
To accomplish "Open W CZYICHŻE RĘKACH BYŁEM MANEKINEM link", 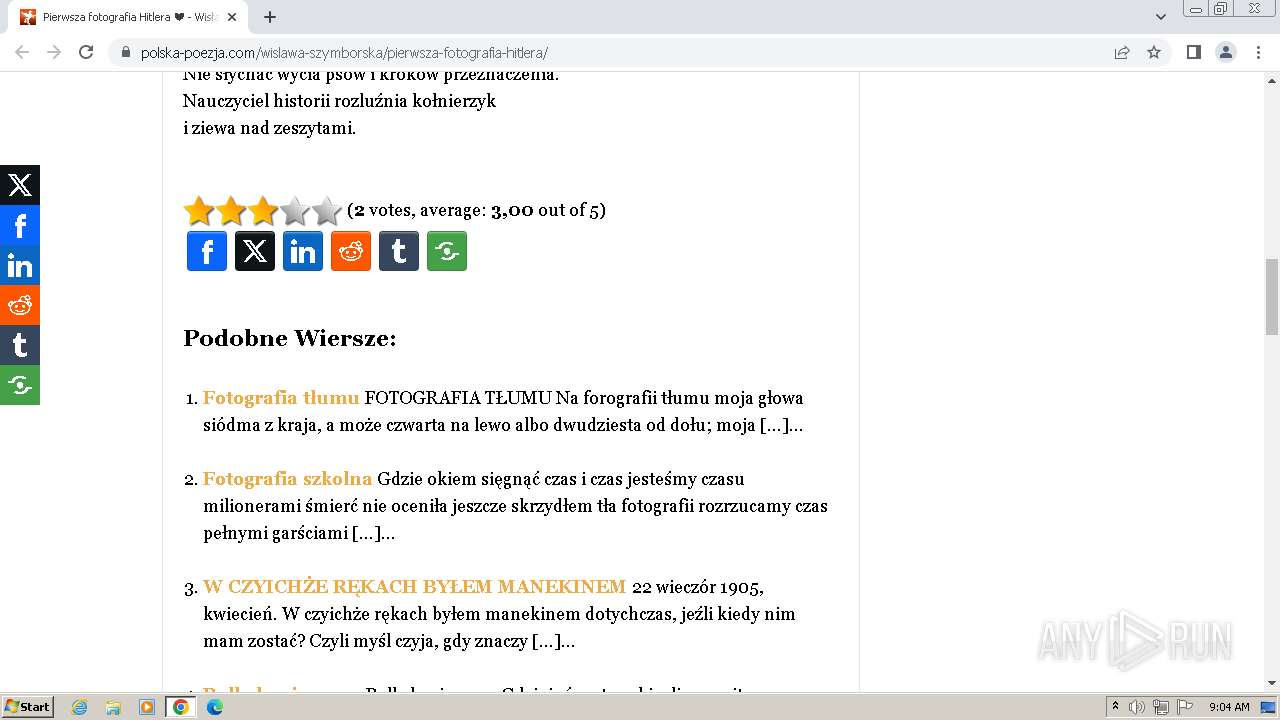I will tap(415, 587).
